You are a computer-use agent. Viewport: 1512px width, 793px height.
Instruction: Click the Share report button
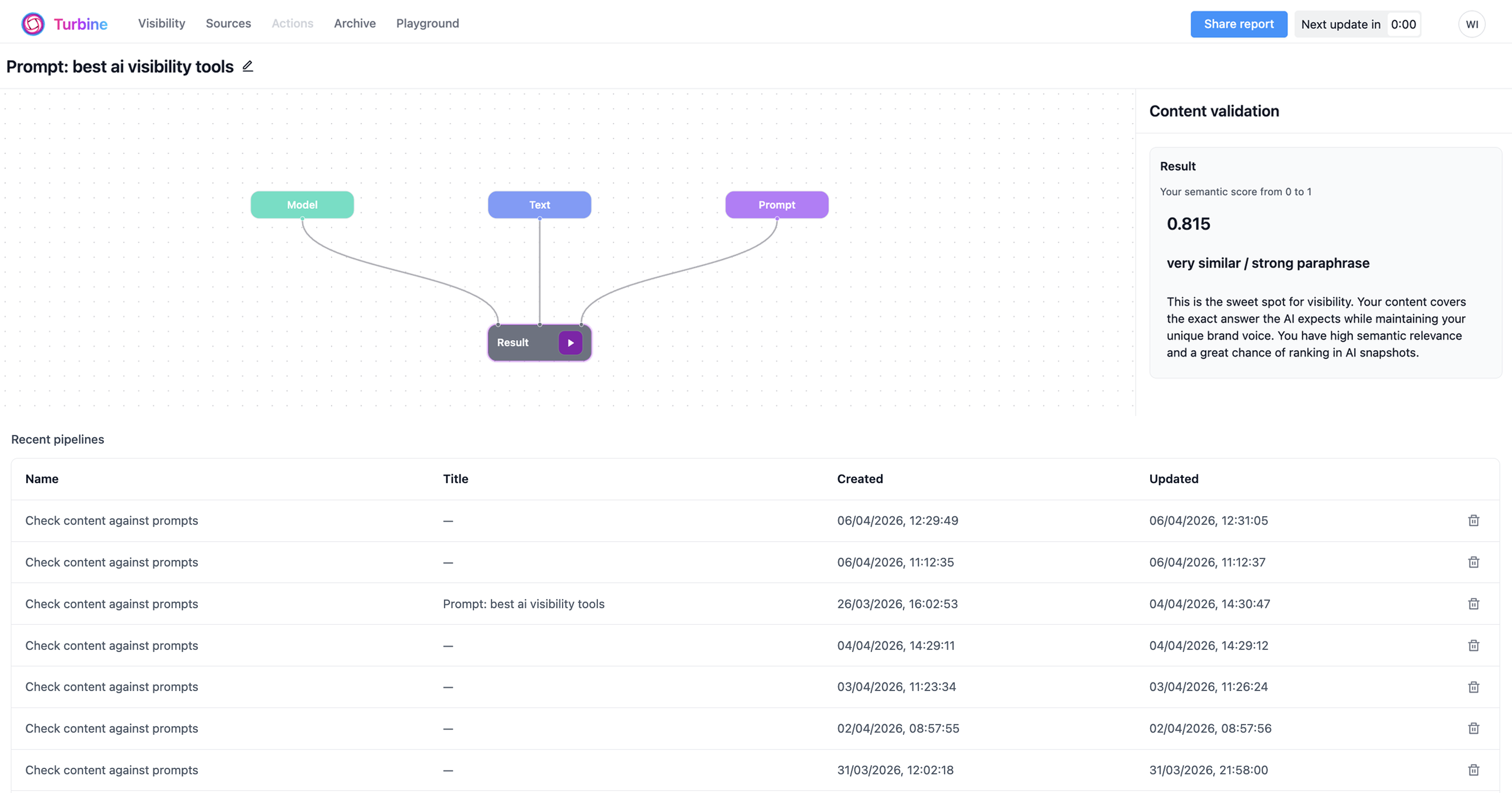1239,24
